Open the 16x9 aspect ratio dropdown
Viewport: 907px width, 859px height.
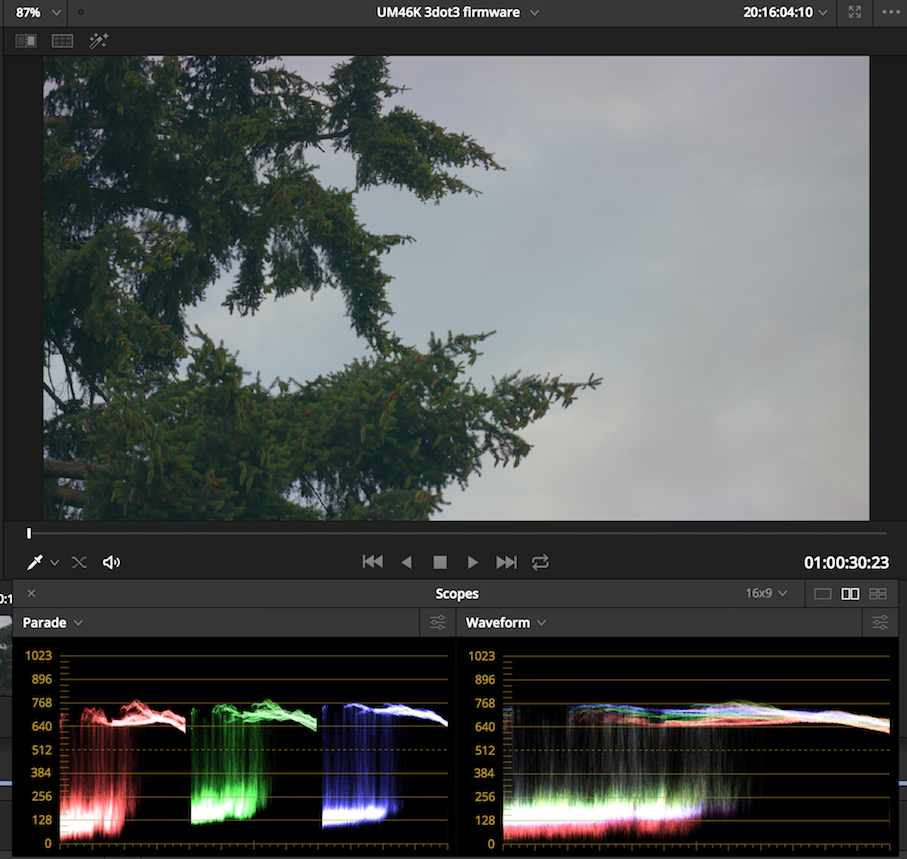tap(766, 593)
